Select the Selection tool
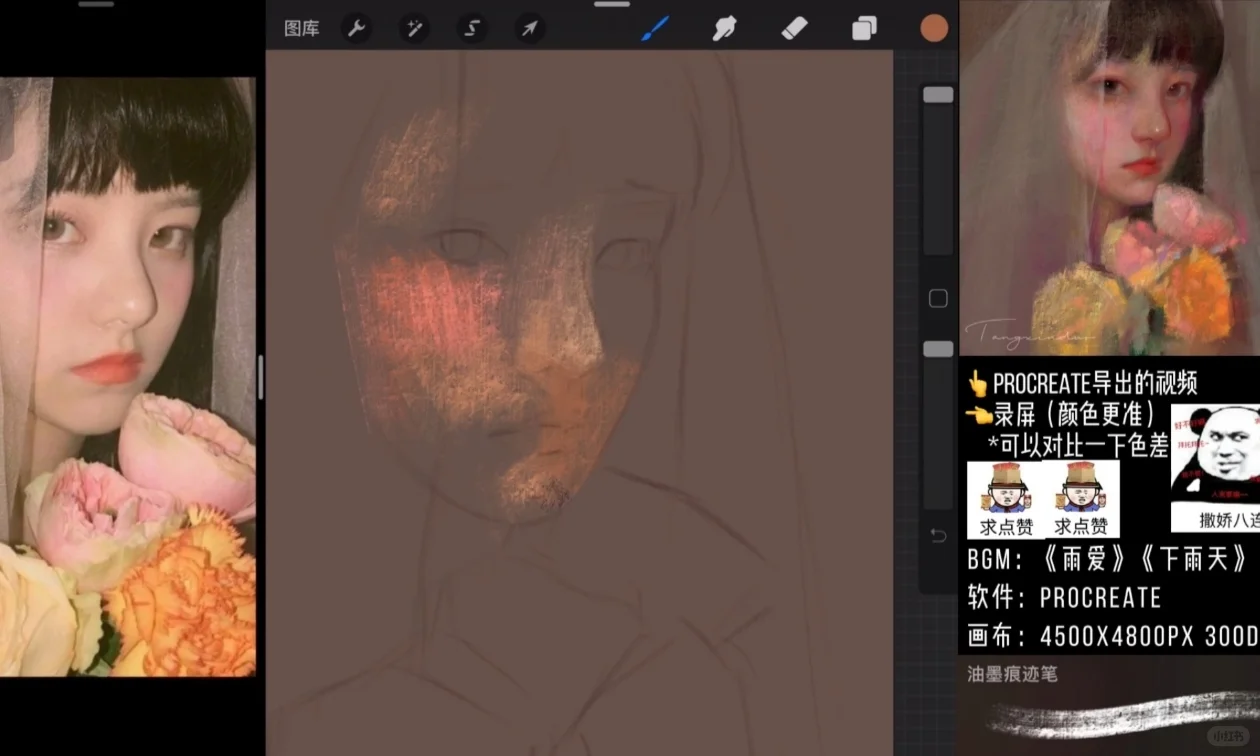This screenshot has height=756, width=1260. point(471,28)
